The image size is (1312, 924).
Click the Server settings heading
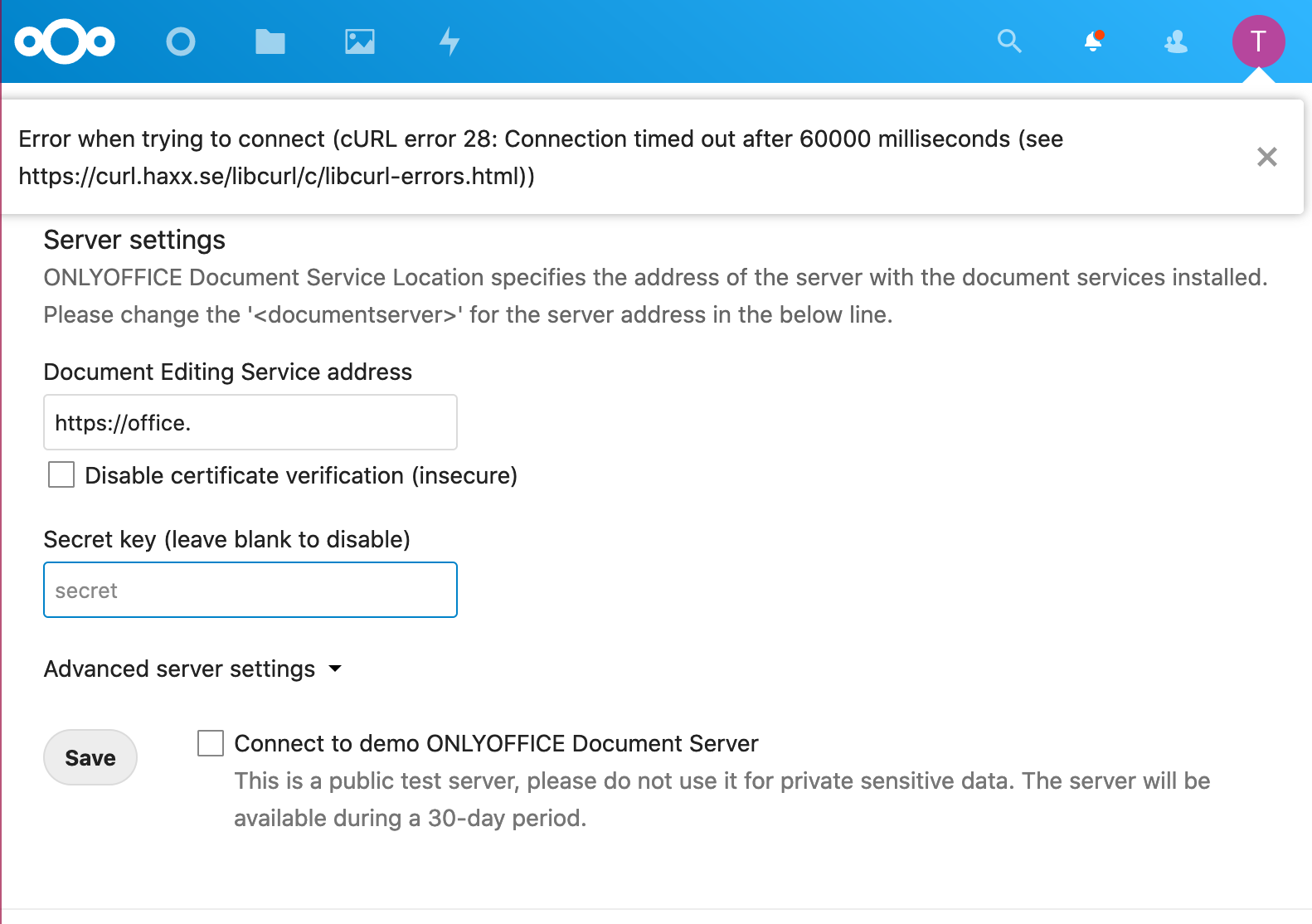[x=134, y=240]
